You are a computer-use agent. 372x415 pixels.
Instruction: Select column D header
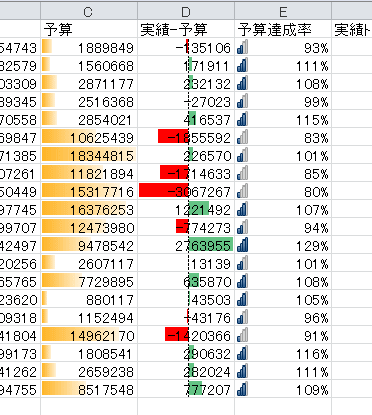pos(186,12)
